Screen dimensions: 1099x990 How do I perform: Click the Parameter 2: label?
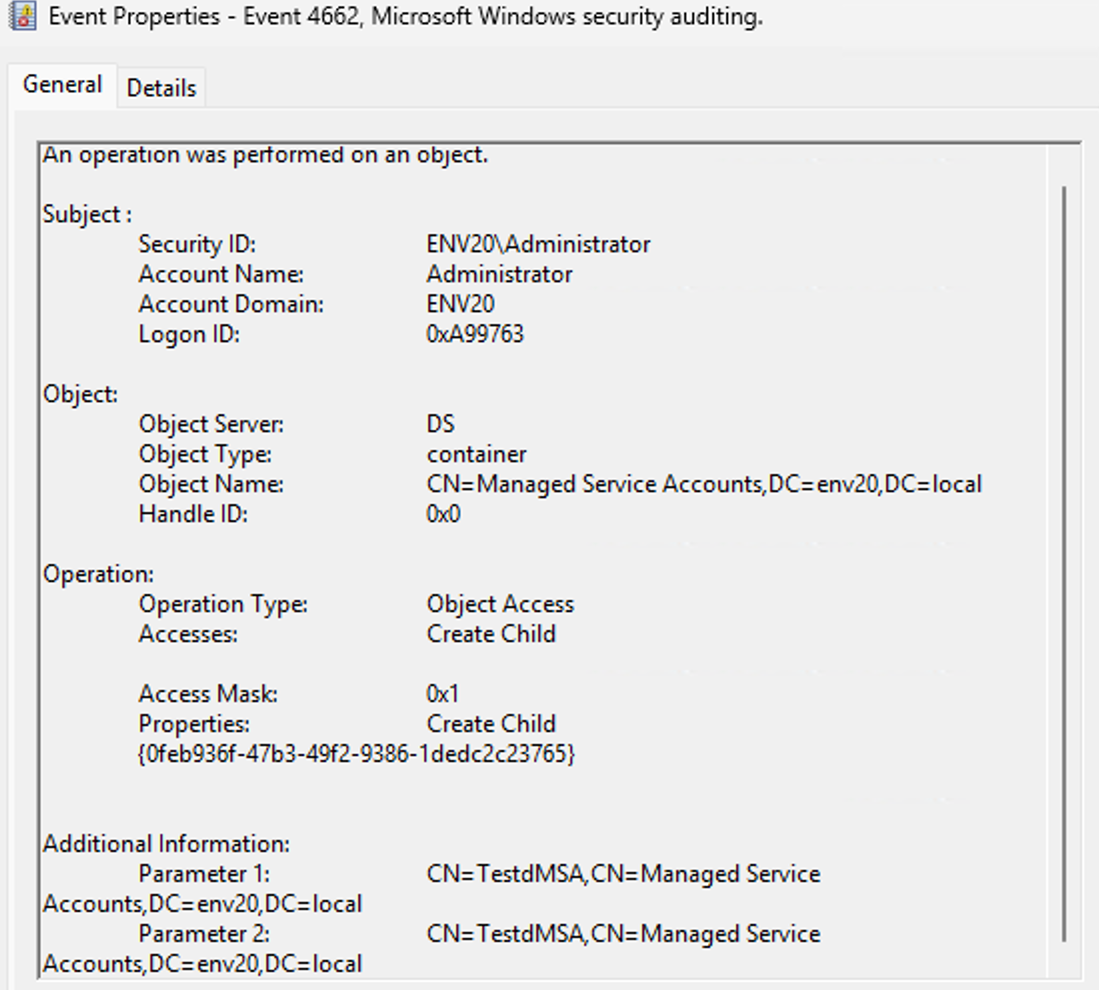click(x=204, y=935)
